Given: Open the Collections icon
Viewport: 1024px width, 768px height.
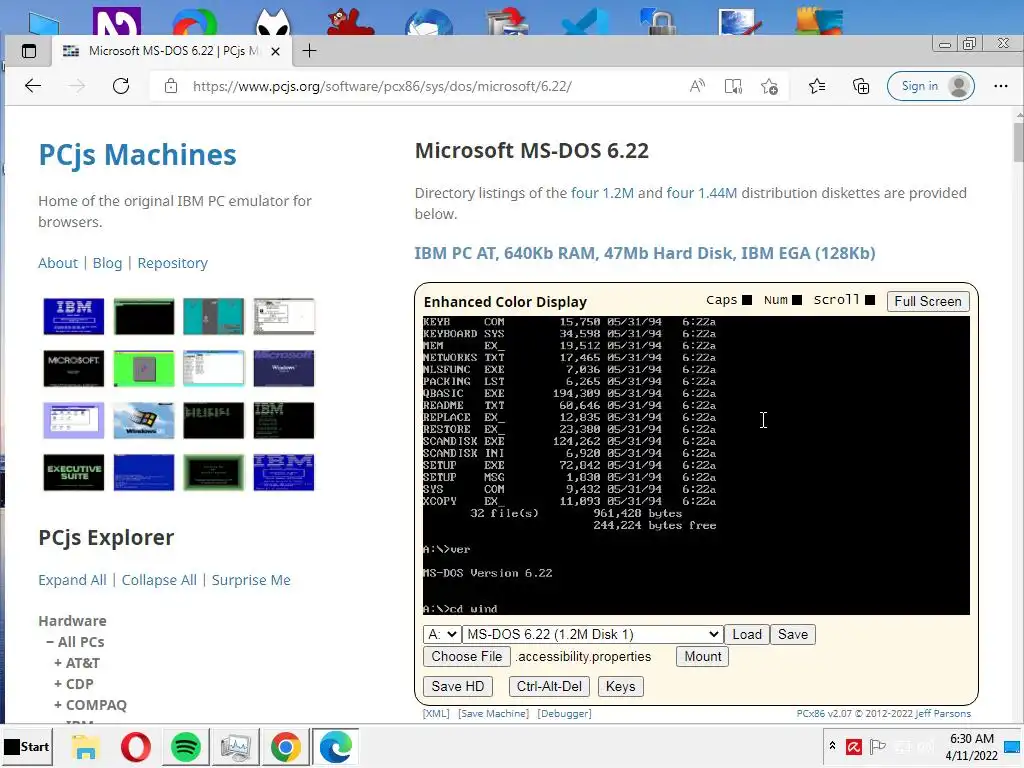Looking at the screenshot, I should 861,86.
